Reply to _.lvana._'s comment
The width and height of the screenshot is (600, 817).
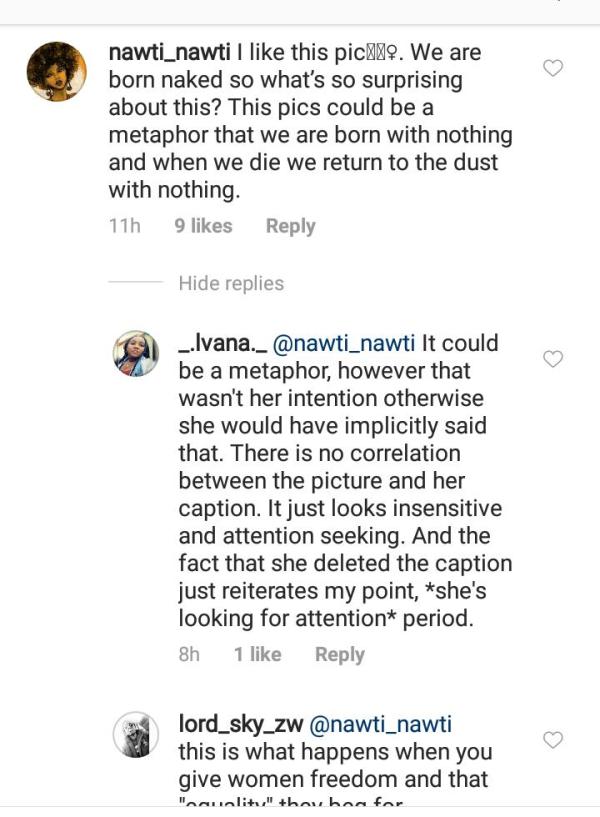click(339, 654)
